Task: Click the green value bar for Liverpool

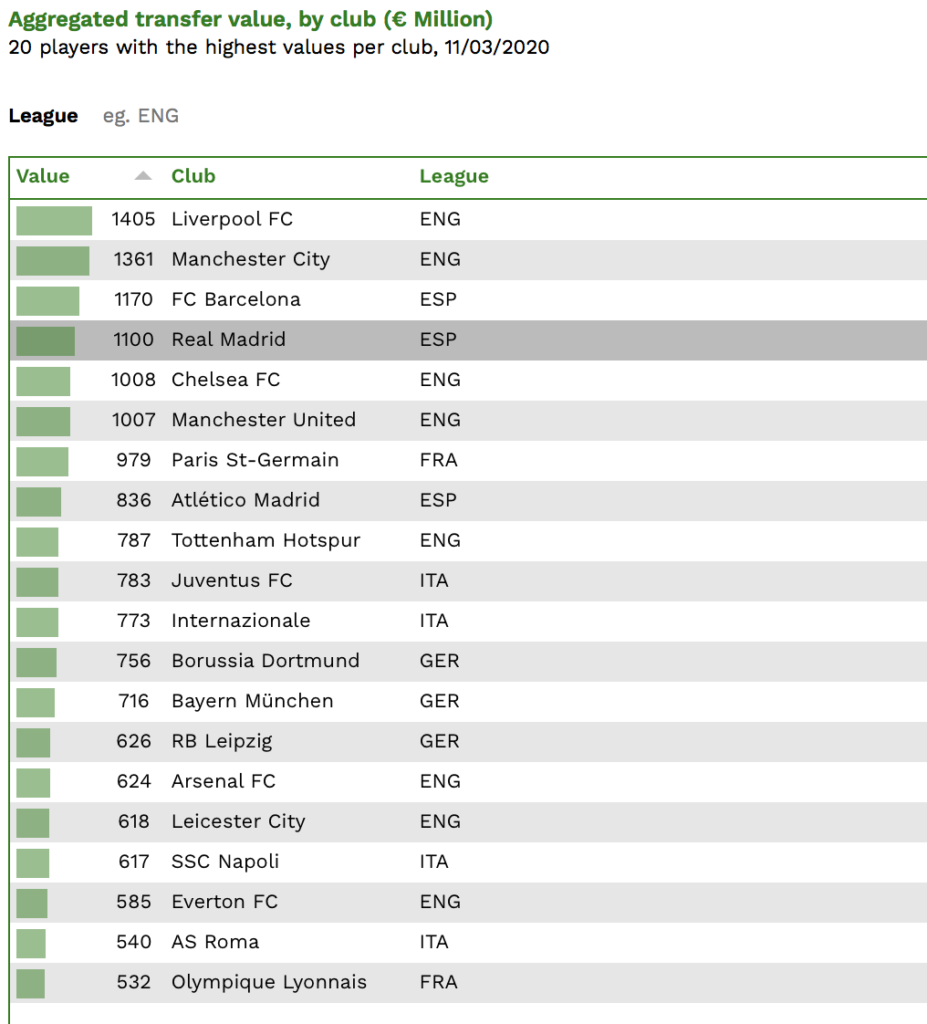Action: point(54,221)
